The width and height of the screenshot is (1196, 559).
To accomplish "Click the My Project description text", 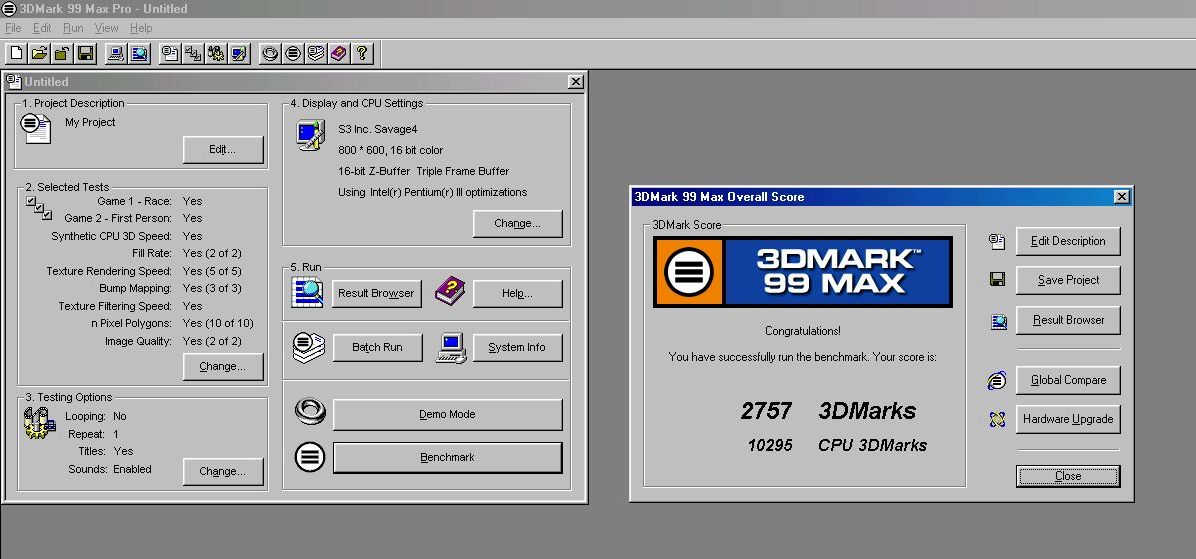I will (90, 122).
